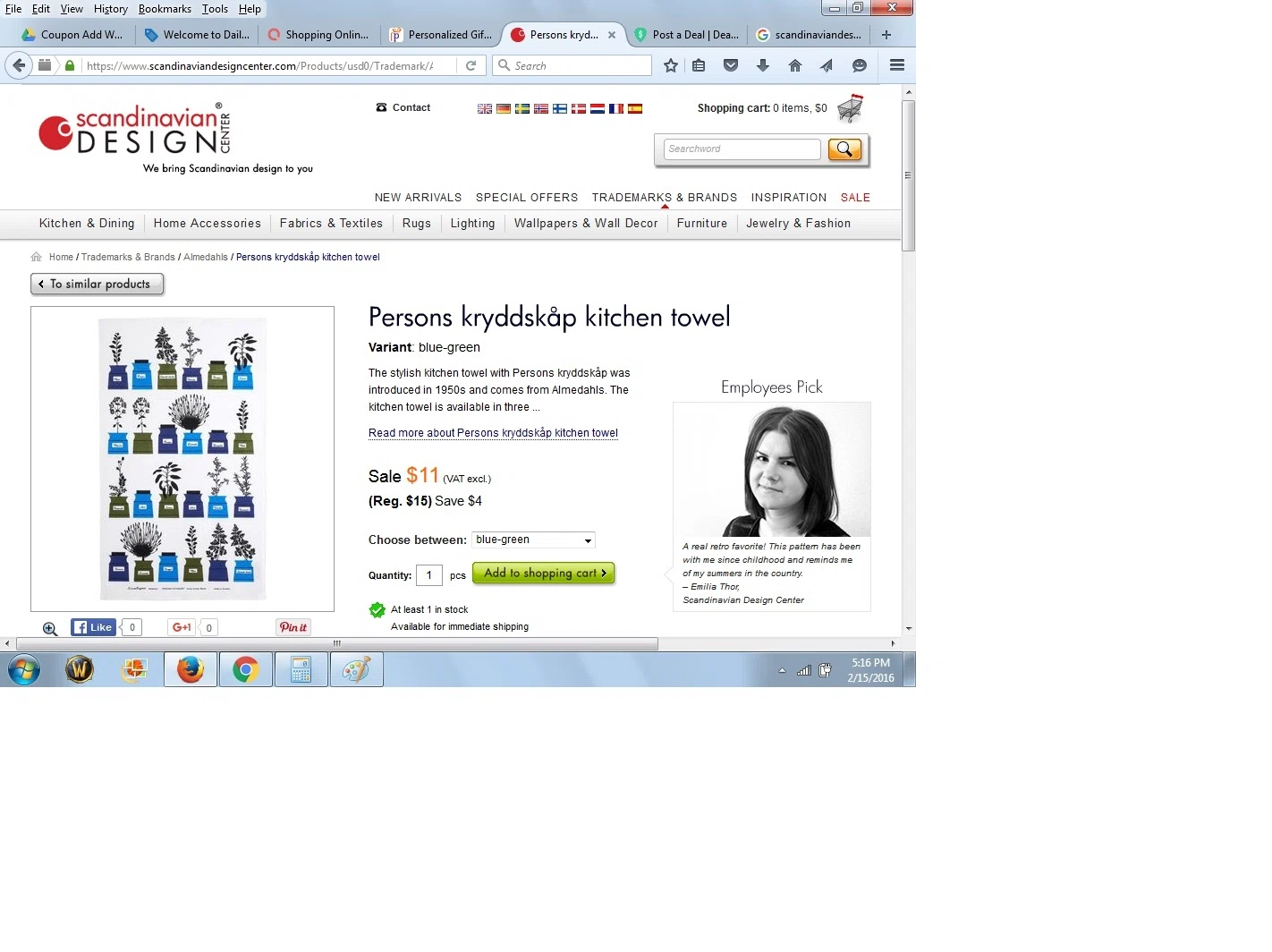This screenshot has height=952, width=1272.
Task: Click the horizontal scrollbar thumb
Action: pyautogui.click(x=337, y=643)
